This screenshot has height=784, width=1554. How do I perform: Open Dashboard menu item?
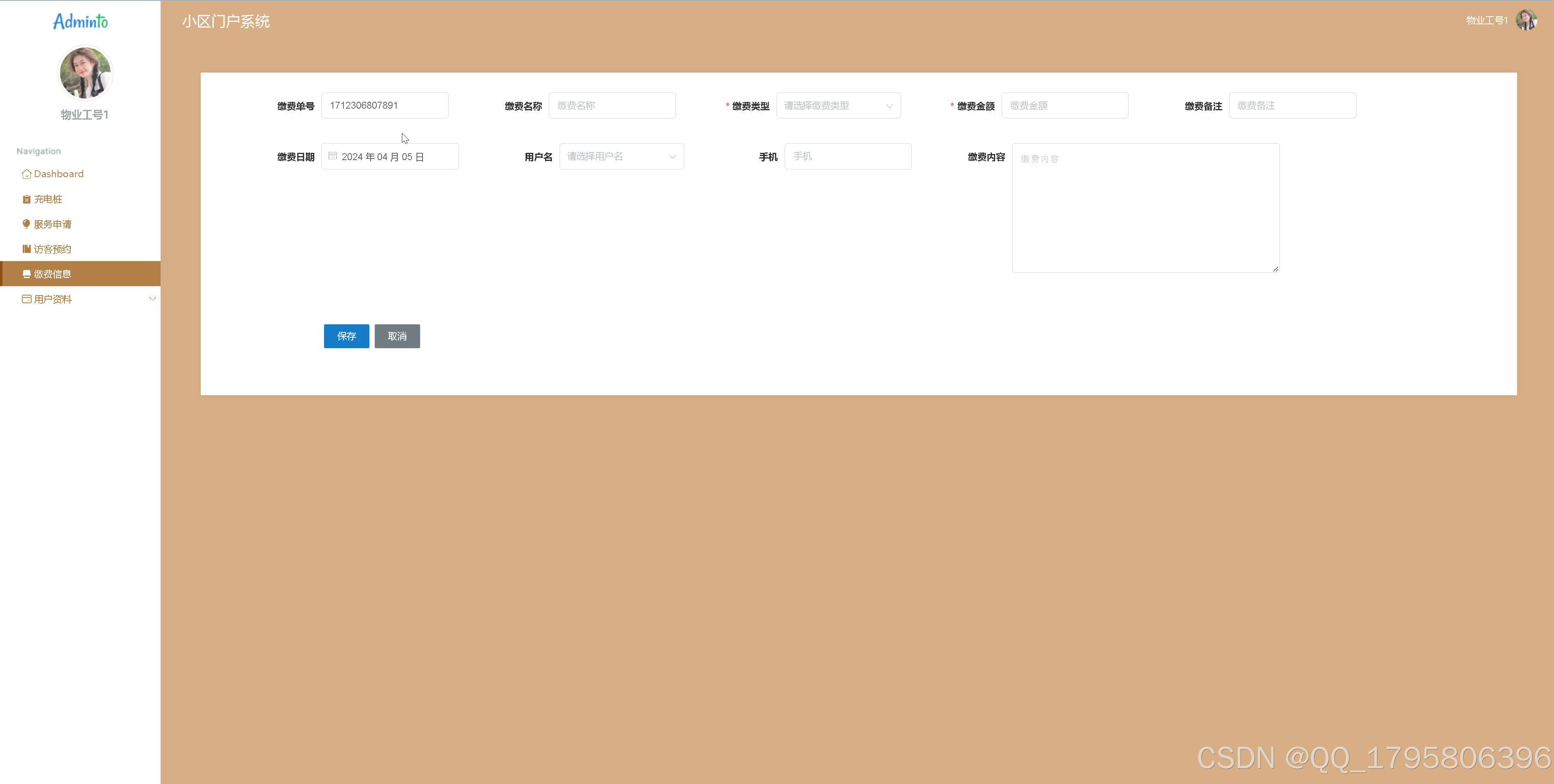(80, 174)
